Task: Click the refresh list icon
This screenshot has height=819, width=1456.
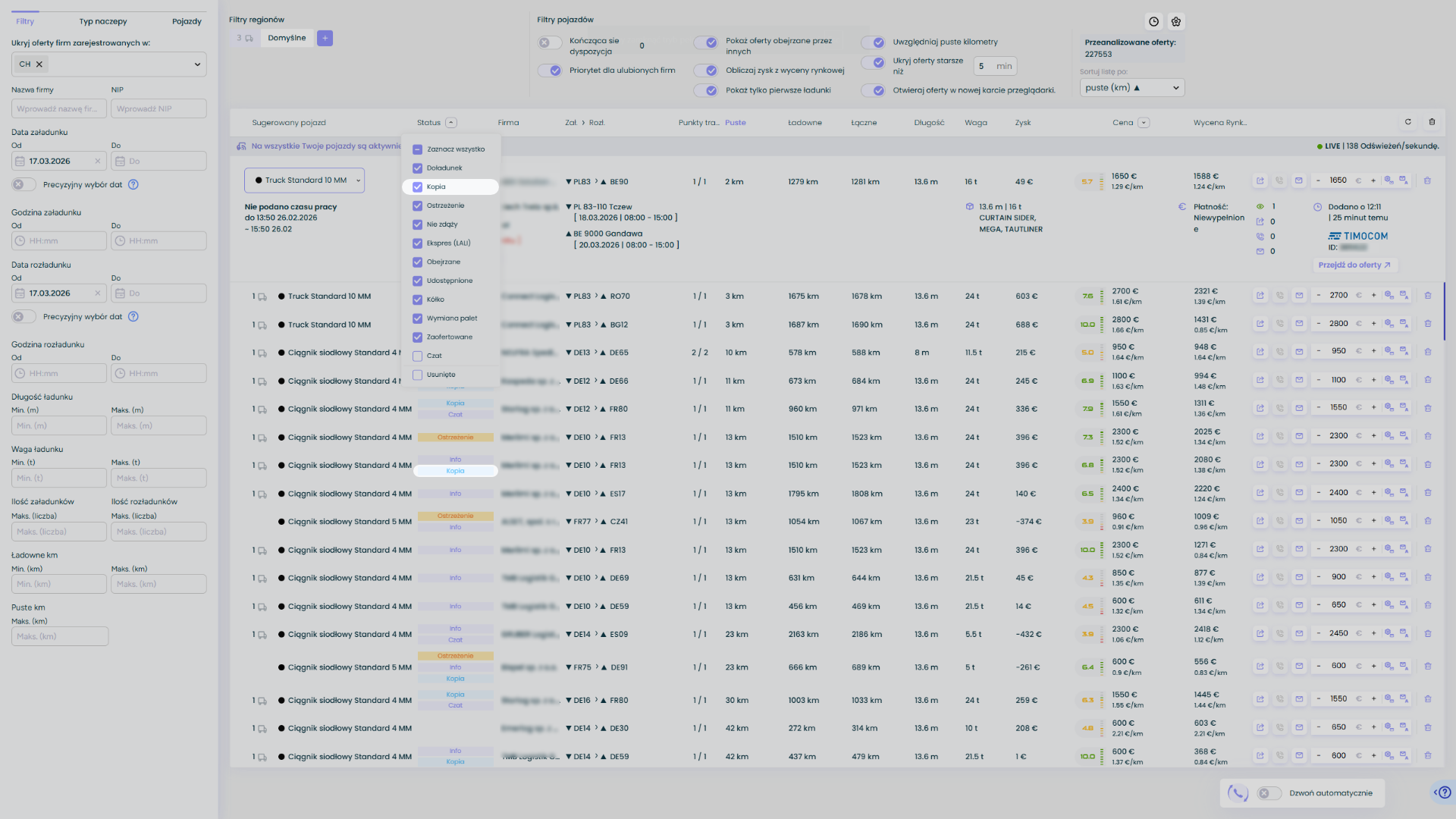Action: click(1408, 122)
